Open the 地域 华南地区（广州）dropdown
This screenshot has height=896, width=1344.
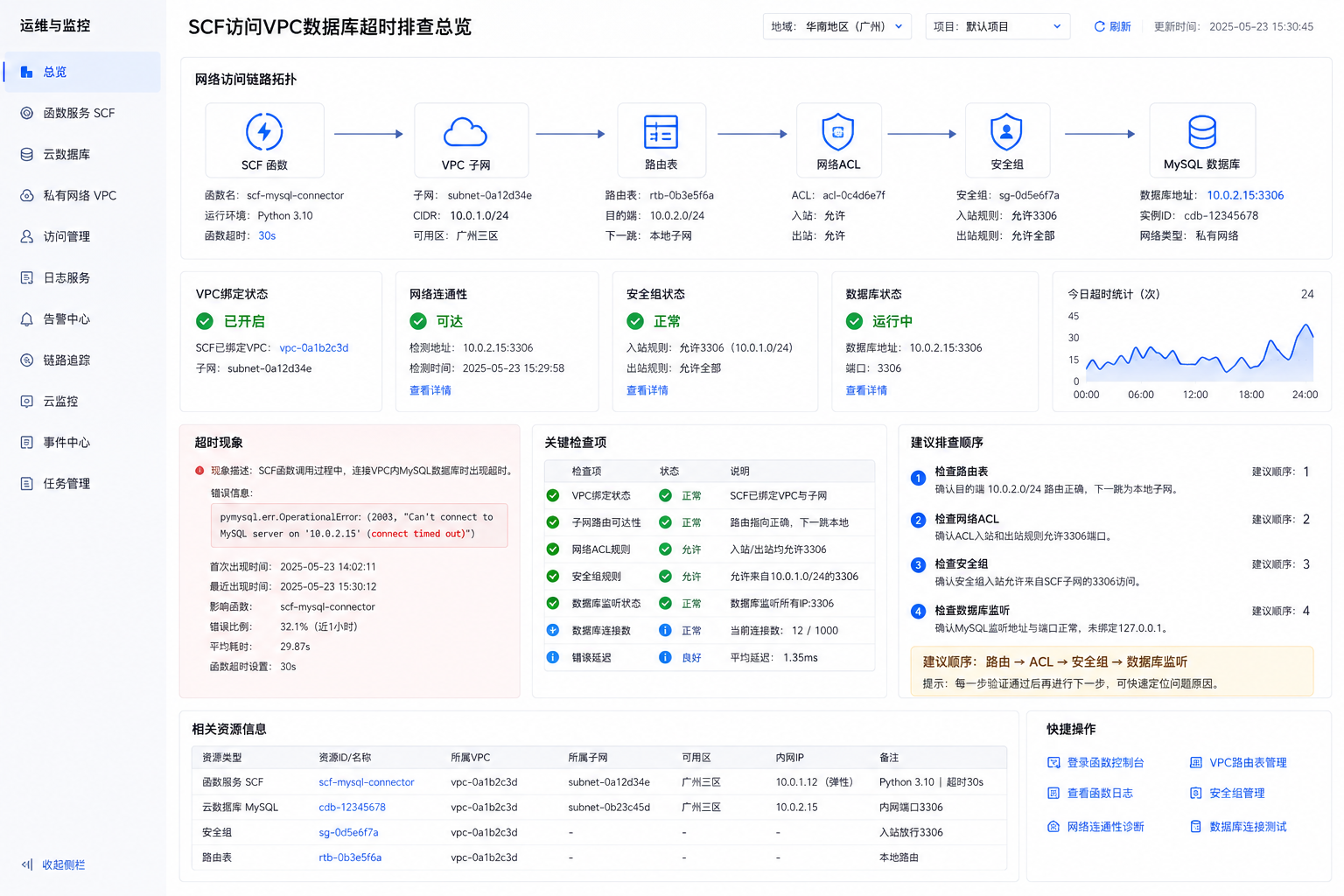(837, 26)
